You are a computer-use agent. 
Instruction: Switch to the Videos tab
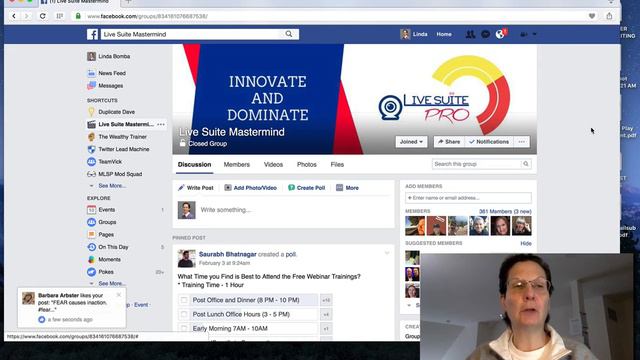[x=273, y=164]
